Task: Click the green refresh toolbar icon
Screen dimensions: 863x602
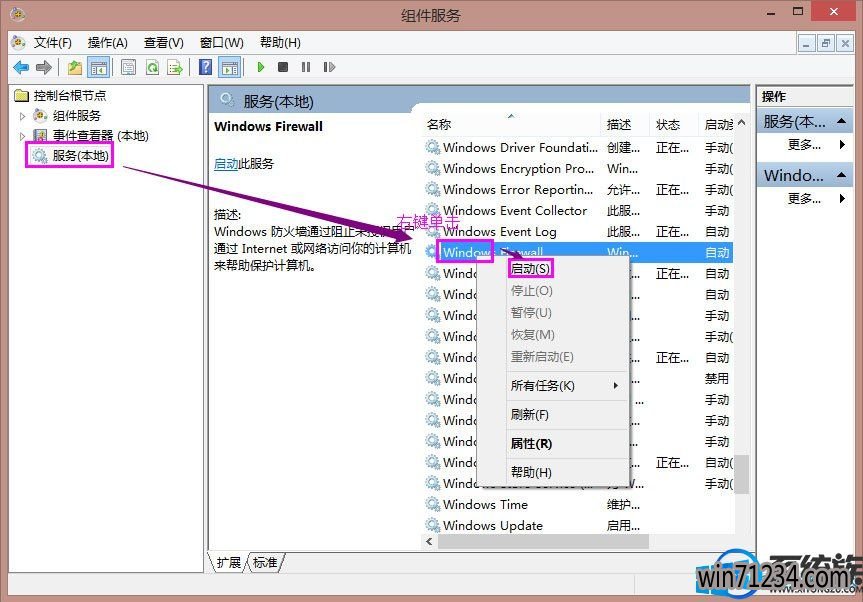Action: 152,68
